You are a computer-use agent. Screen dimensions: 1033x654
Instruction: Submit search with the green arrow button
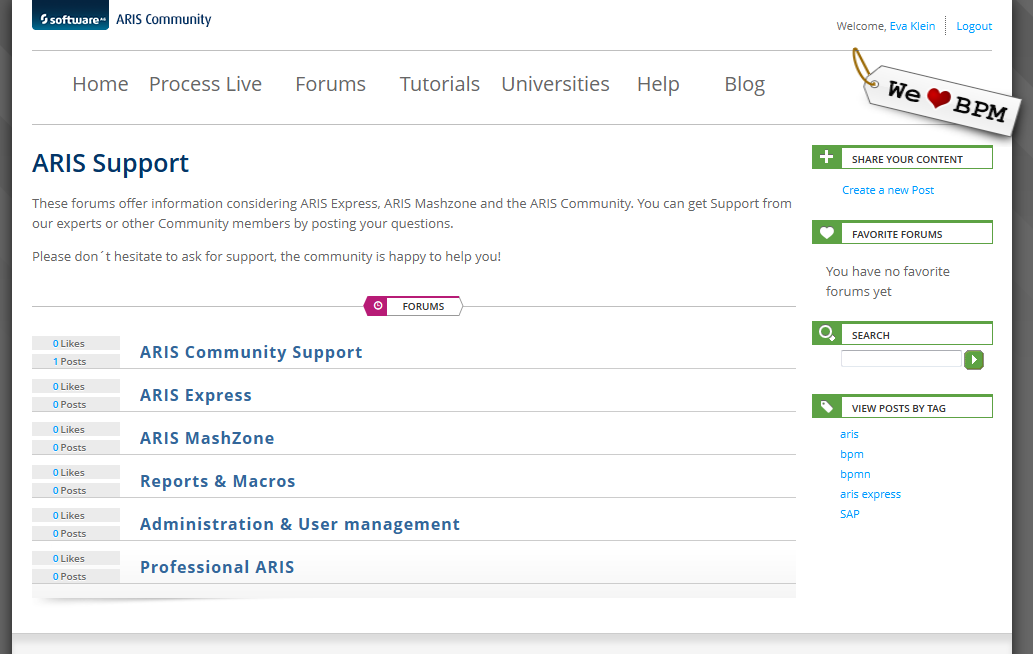974,360
